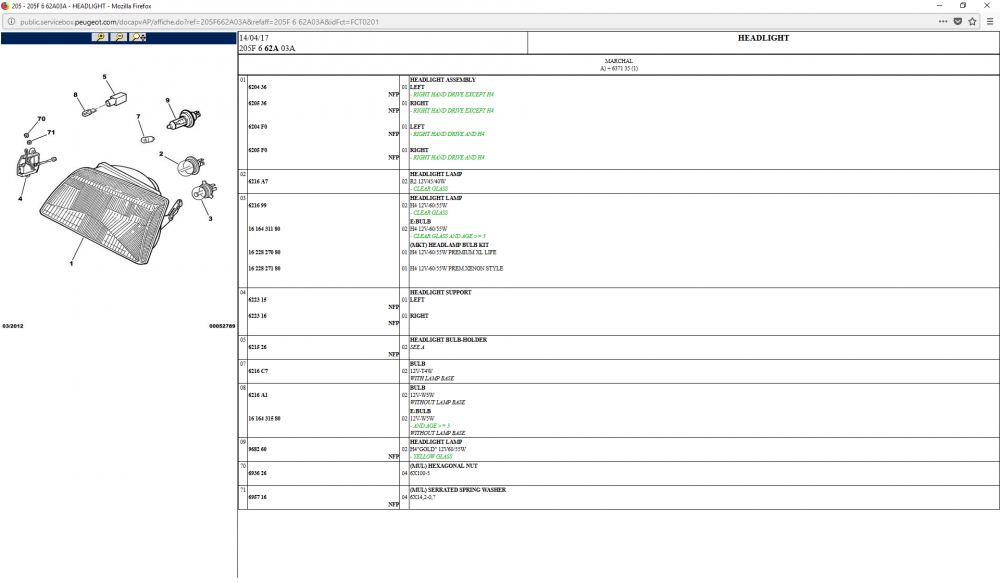Select callout number 2 in the diagram
Screen dimensions: 1000x583
tap(161, 154)
